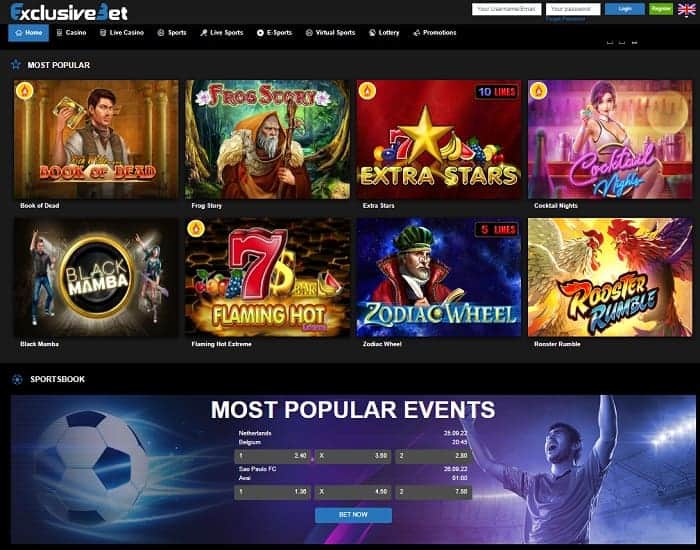Click the ExclusiveBet logo
Viewport: 700px width, 550px height.
(x=69, y=12)
